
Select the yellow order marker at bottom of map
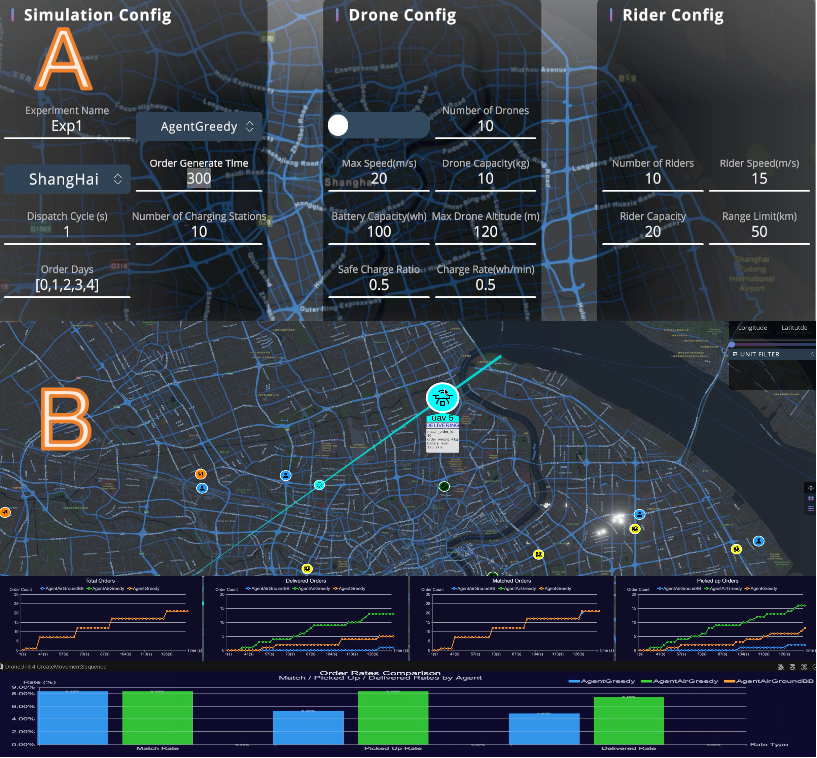tap(307, 568)
